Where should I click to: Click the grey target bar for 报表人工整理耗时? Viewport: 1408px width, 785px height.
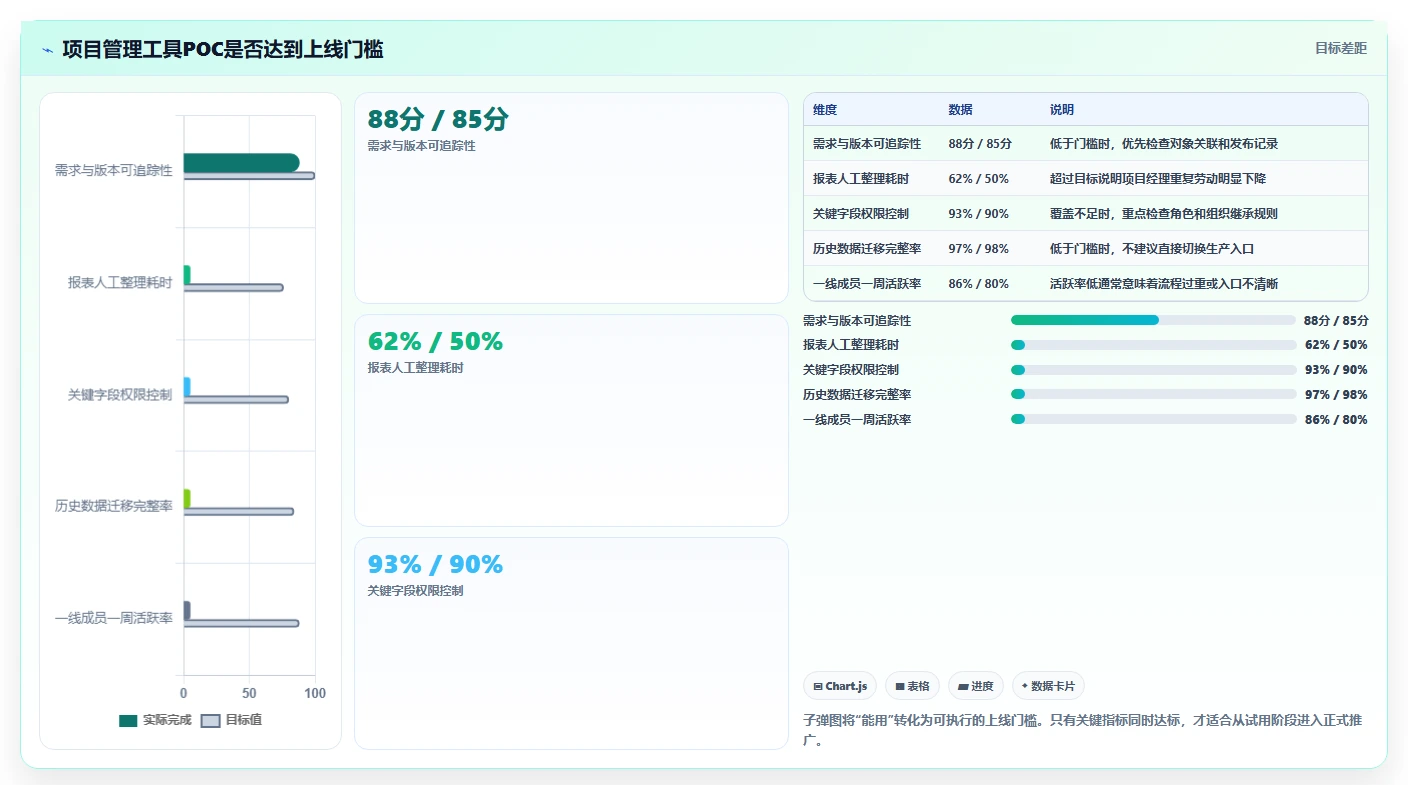click(233, 288)
